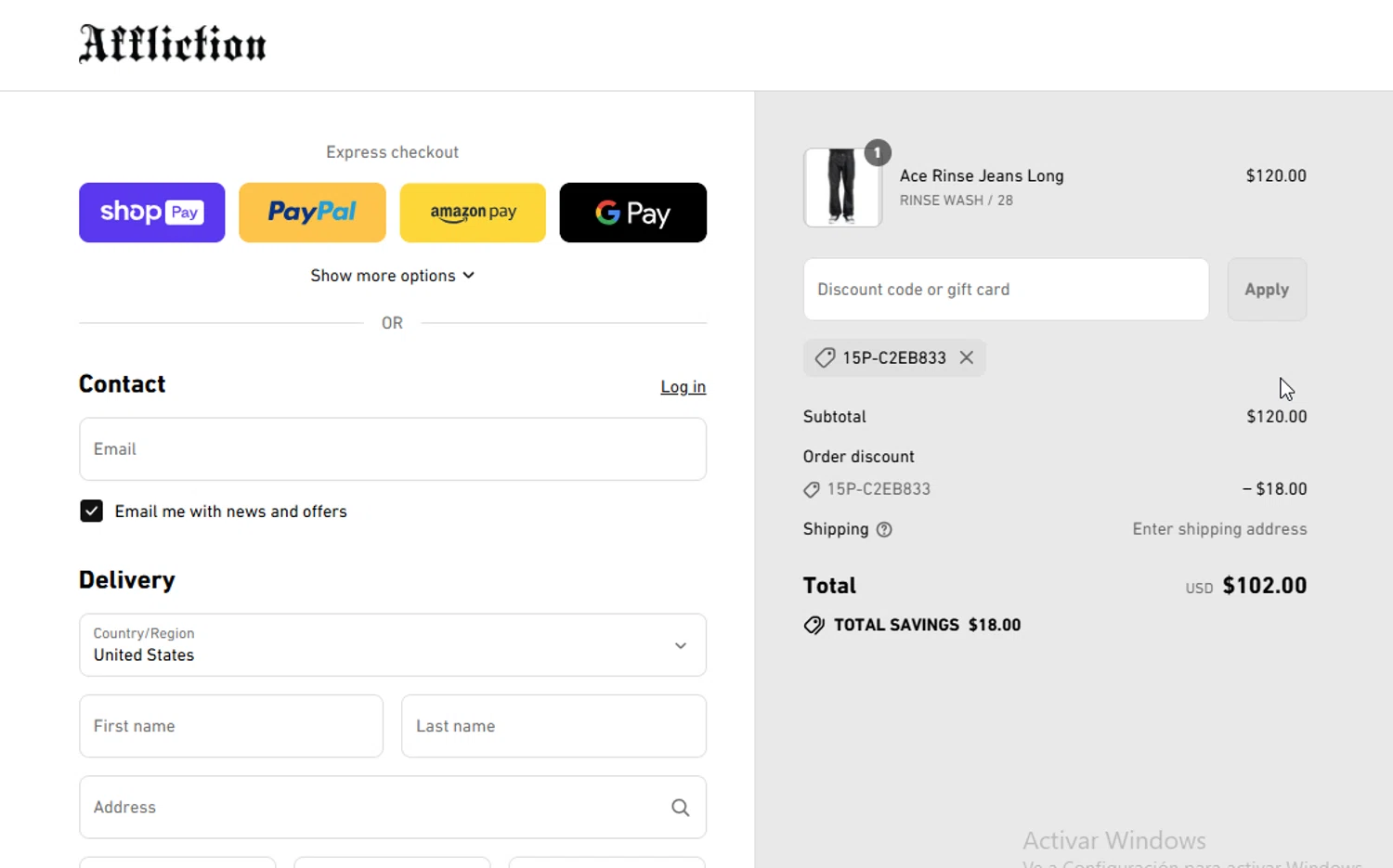Focus the Discount code or gift card field
This screenshot has width=1393, height=868.
[1007, 290]
